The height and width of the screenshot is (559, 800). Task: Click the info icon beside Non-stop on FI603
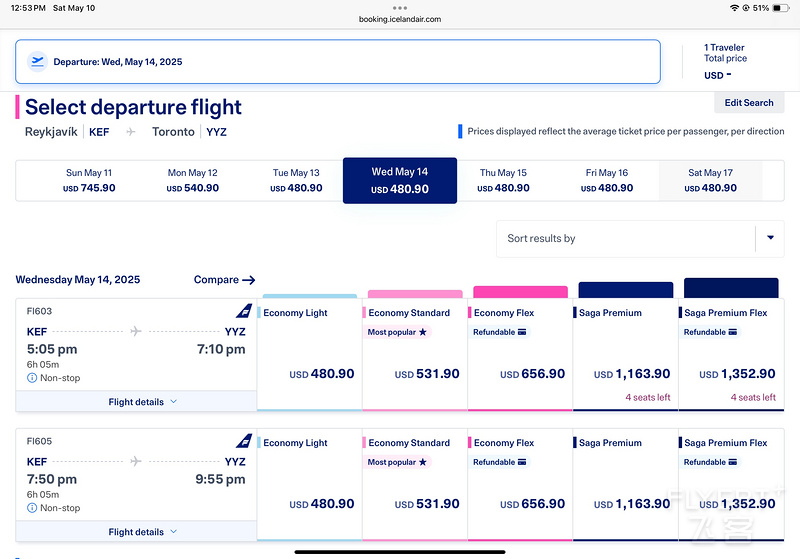tap(32, 379)
